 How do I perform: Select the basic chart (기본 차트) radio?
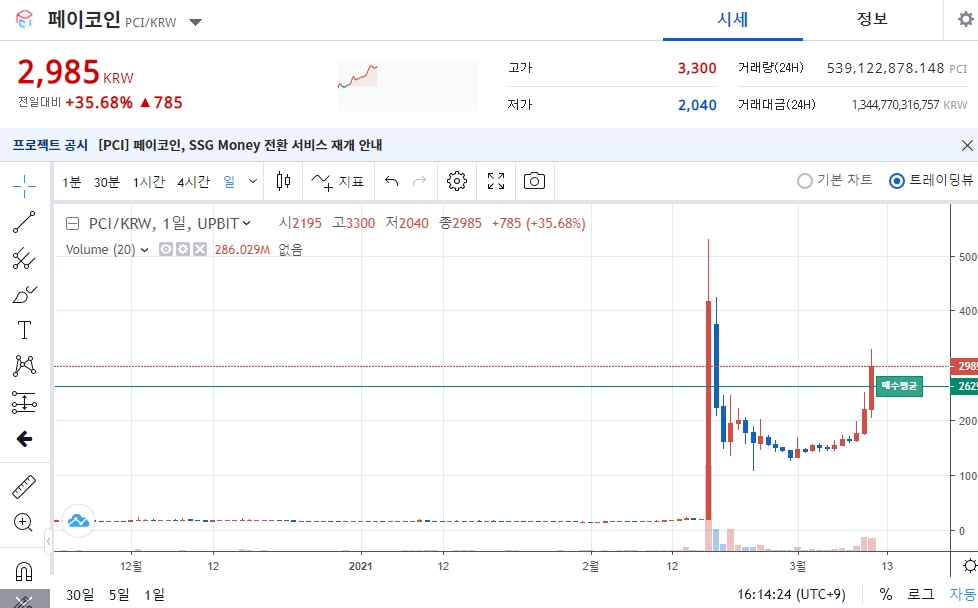tap(835, 181)
